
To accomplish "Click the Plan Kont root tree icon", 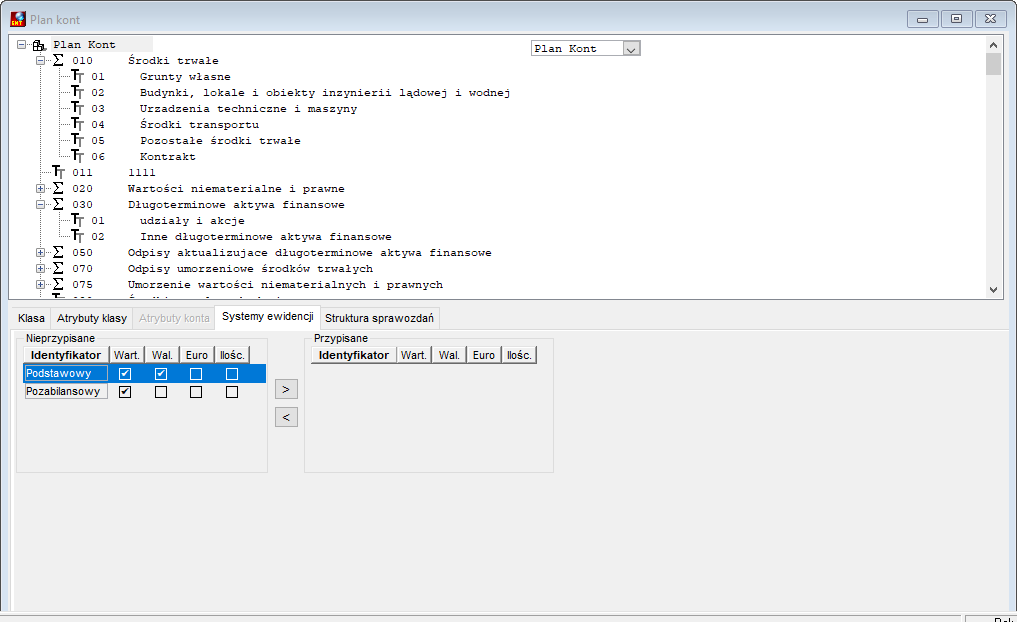I will click(39, 45).
